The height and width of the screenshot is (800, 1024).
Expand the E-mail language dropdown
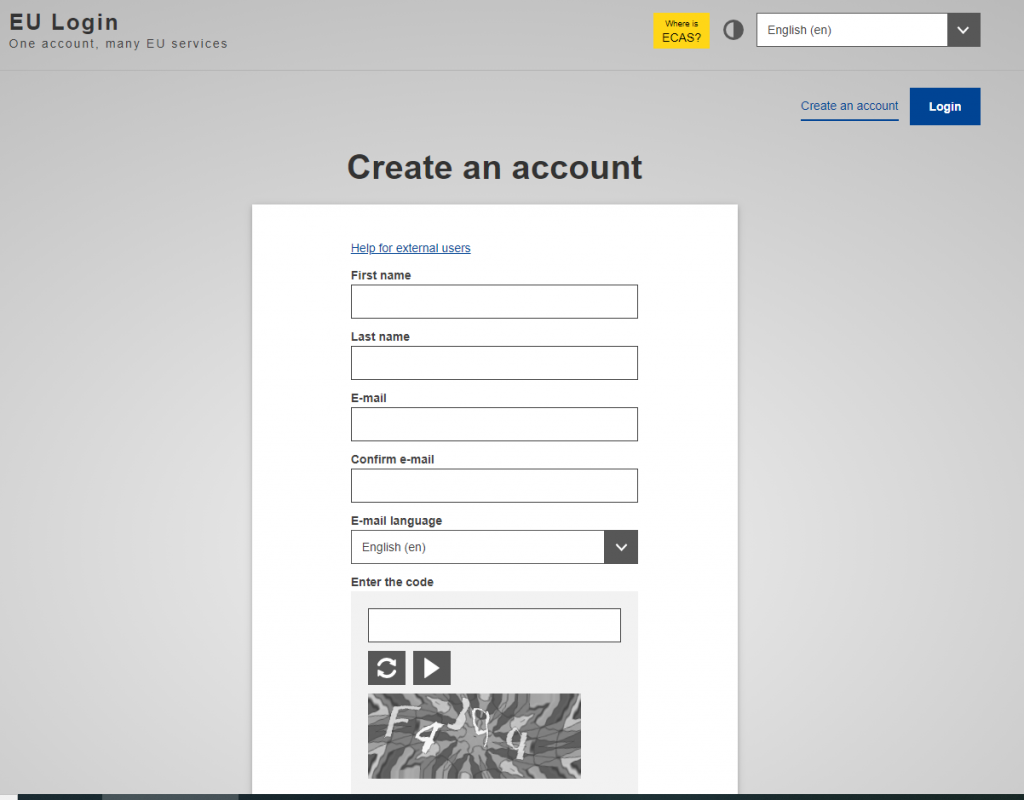478,547
